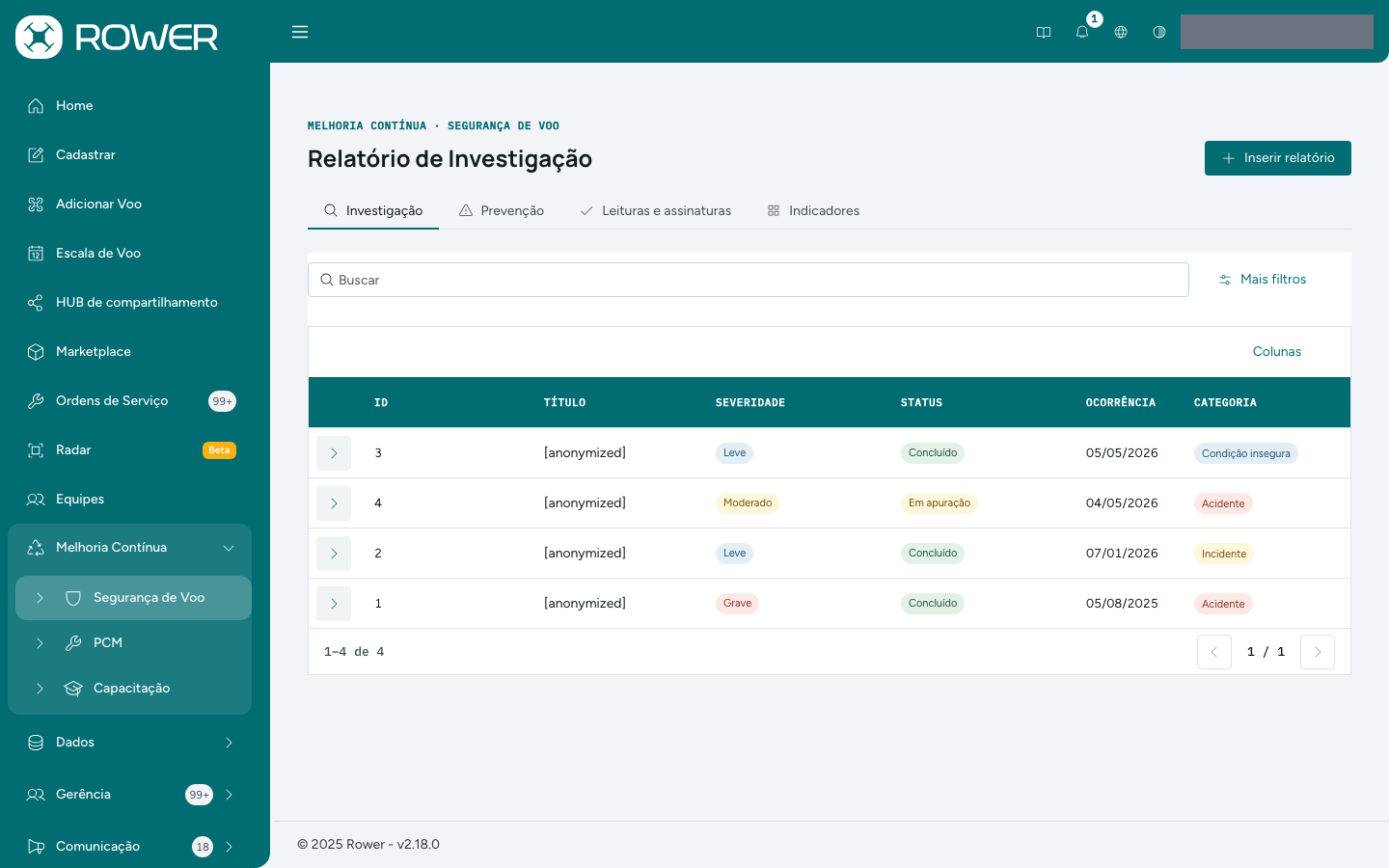Expand row with ID 2

coord(334,554)
